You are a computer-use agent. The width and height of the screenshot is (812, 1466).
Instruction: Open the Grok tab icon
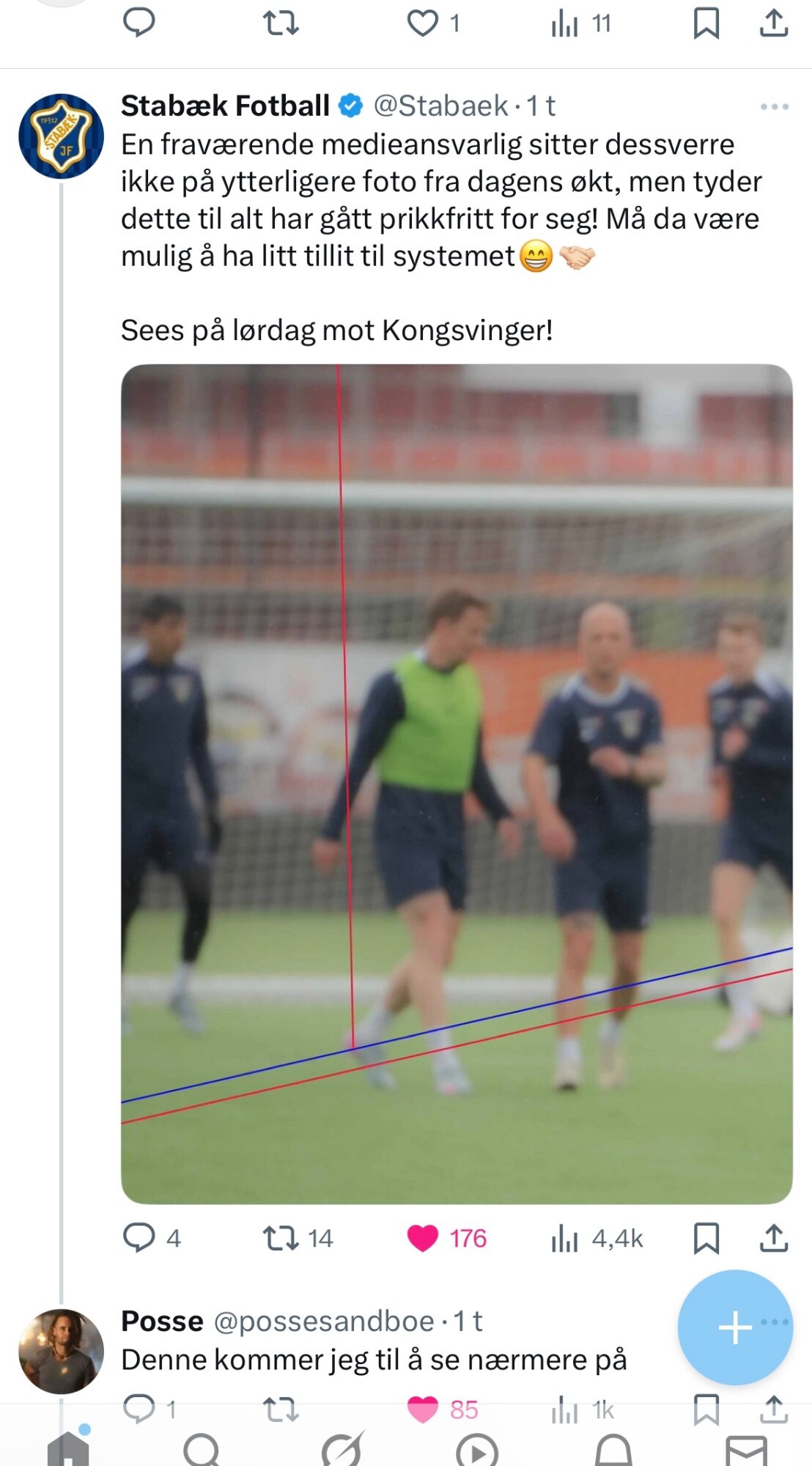click(342, 1449)
